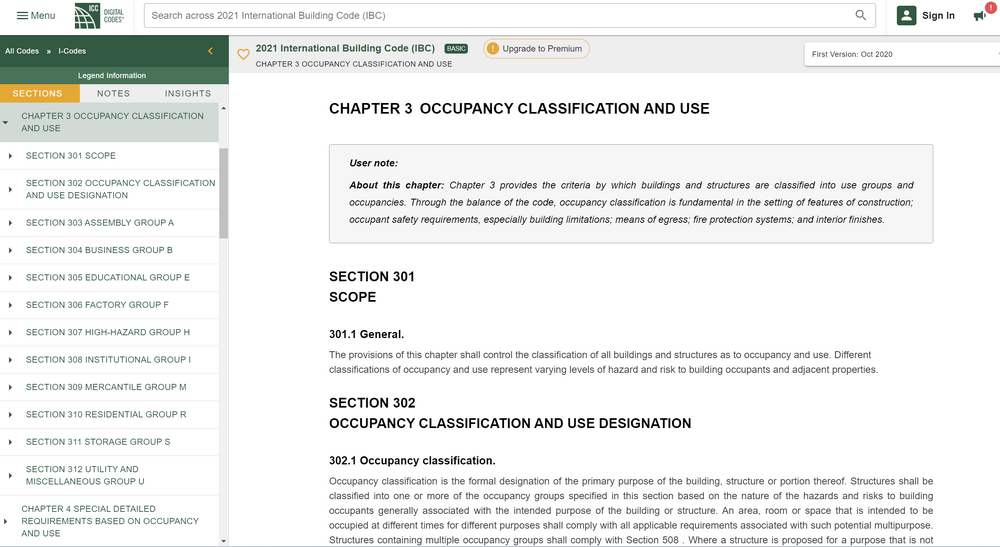Click the Upgrade to Premium button
Screen dimensions: 1000x547
click(x=541, y=48)
